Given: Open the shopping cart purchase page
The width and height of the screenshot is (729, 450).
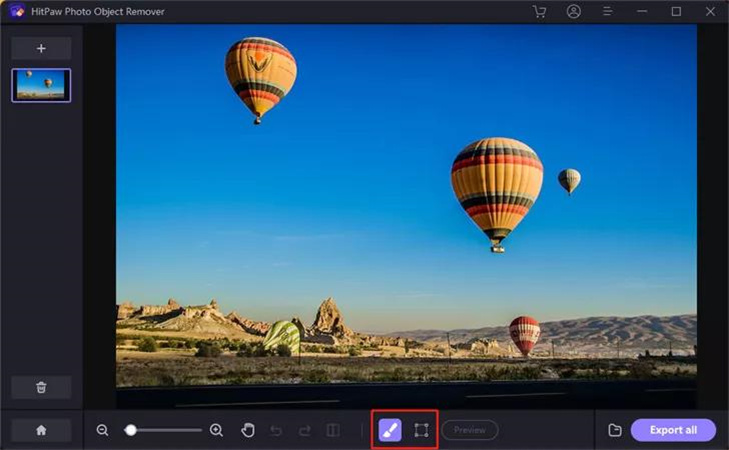Looking at the screenshot, I should point(540,12).
